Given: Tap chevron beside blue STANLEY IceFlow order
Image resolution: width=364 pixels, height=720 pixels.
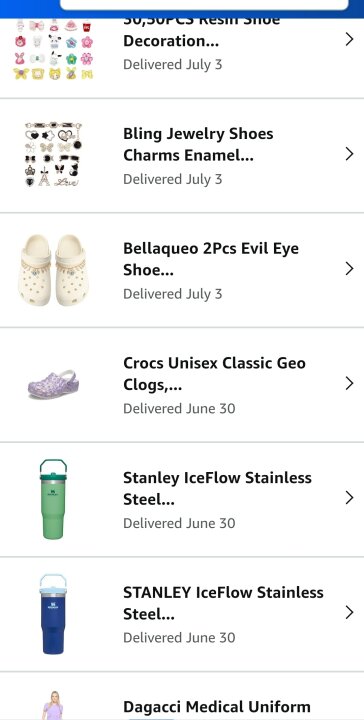Looking at the screenshot, I should coord(349,613).
